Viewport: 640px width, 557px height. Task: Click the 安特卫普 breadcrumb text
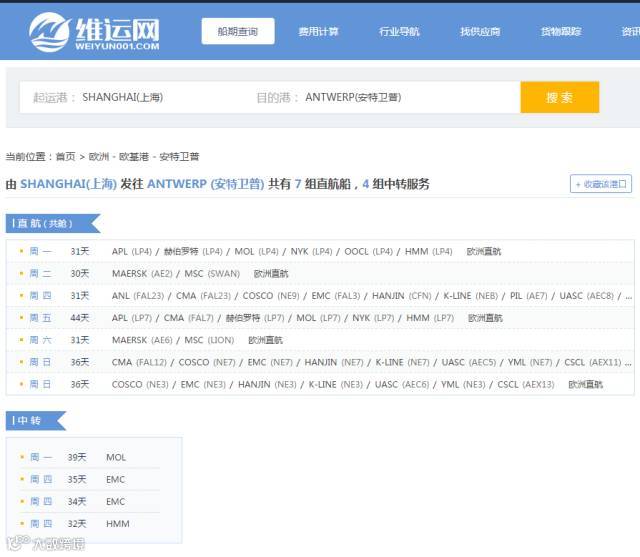click(x=179, y=157)
